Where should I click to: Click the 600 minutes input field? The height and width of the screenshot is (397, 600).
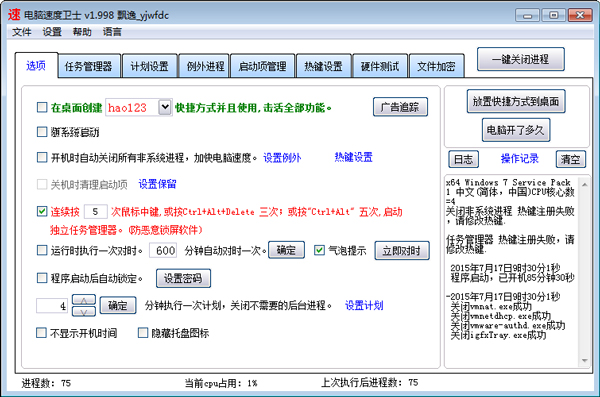click(x=163, y=251)
